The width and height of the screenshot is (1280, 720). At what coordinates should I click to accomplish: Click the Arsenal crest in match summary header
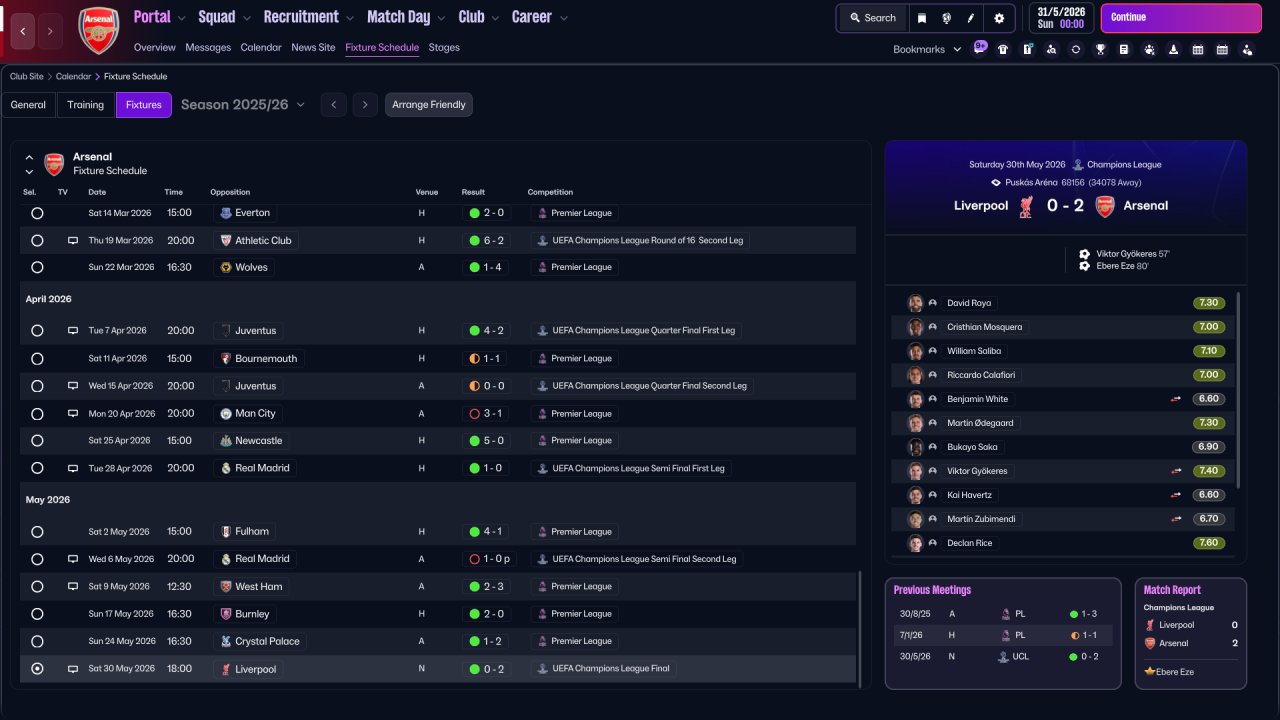click(x=1105, y=206)
